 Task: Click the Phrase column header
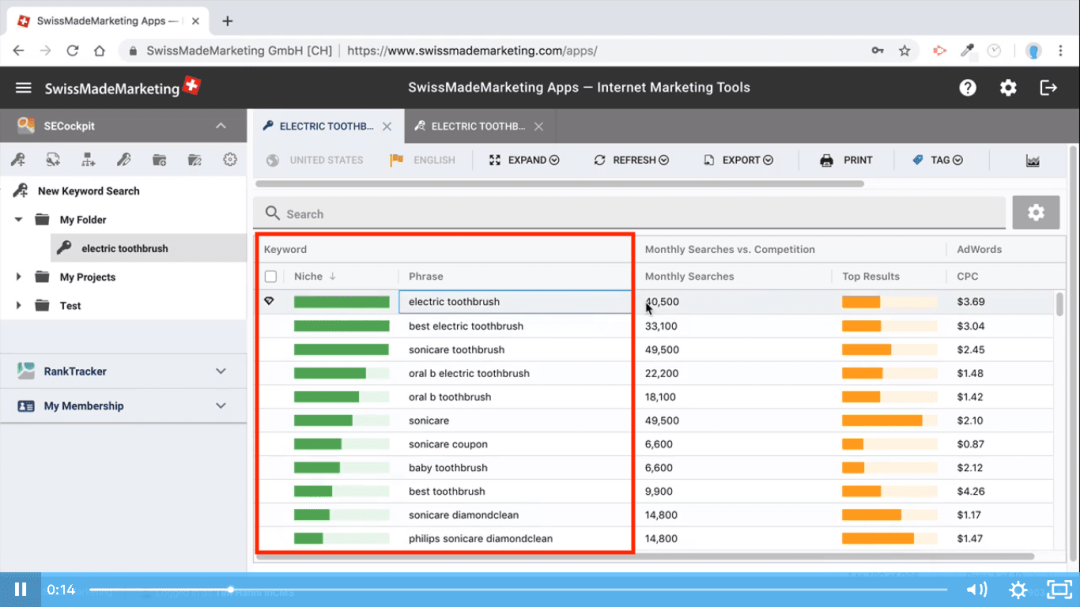click(x=426, y=276)
